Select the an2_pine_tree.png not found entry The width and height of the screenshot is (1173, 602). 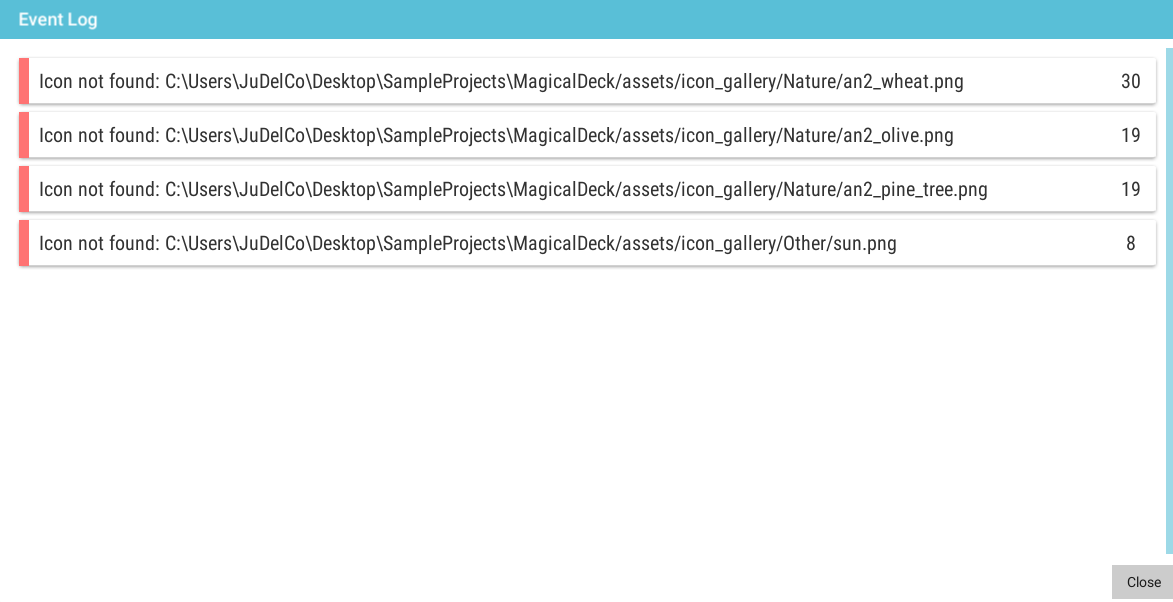[587, 188]
